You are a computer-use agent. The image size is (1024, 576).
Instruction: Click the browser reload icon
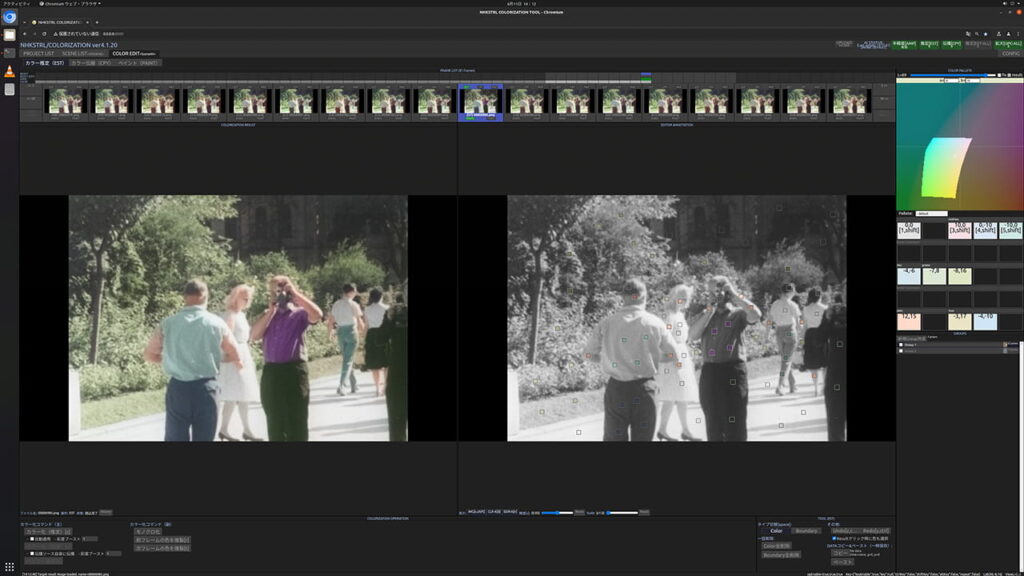click(x=45, y=34)
